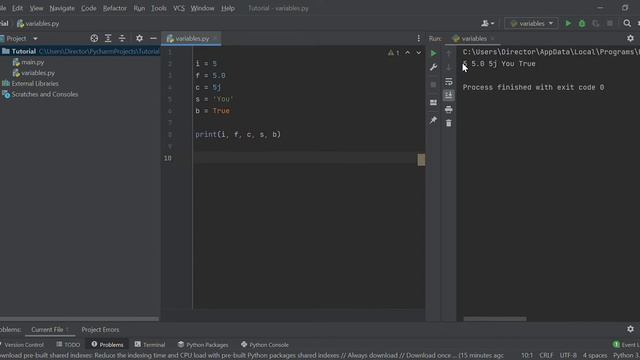The width and height of the screenshot is (640, 360).
Task: Open Problems tool window button
Action: point(107,345)
